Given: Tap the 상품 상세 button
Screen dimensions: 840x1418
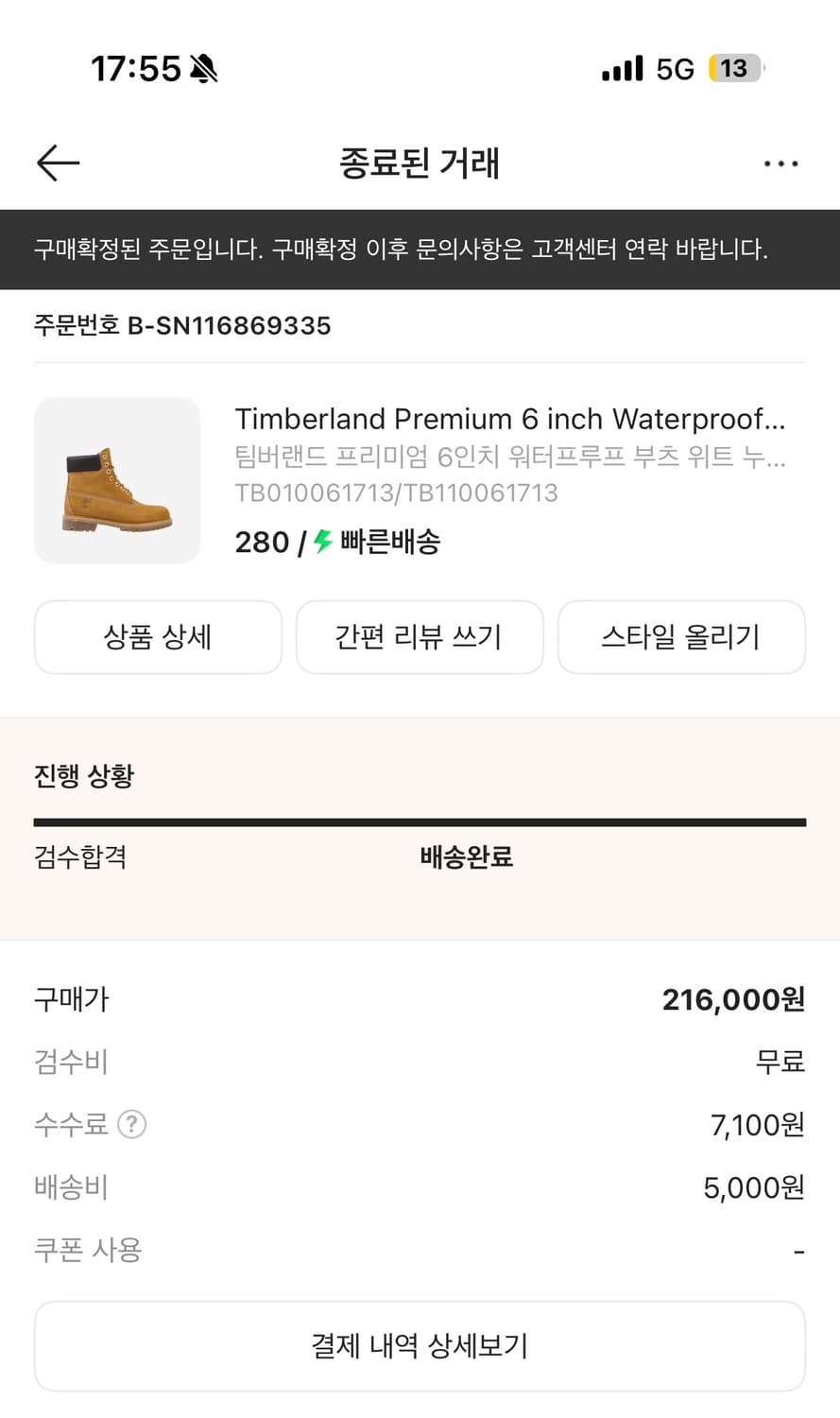Looking at the screenshot, I should (x=158, y=637).
